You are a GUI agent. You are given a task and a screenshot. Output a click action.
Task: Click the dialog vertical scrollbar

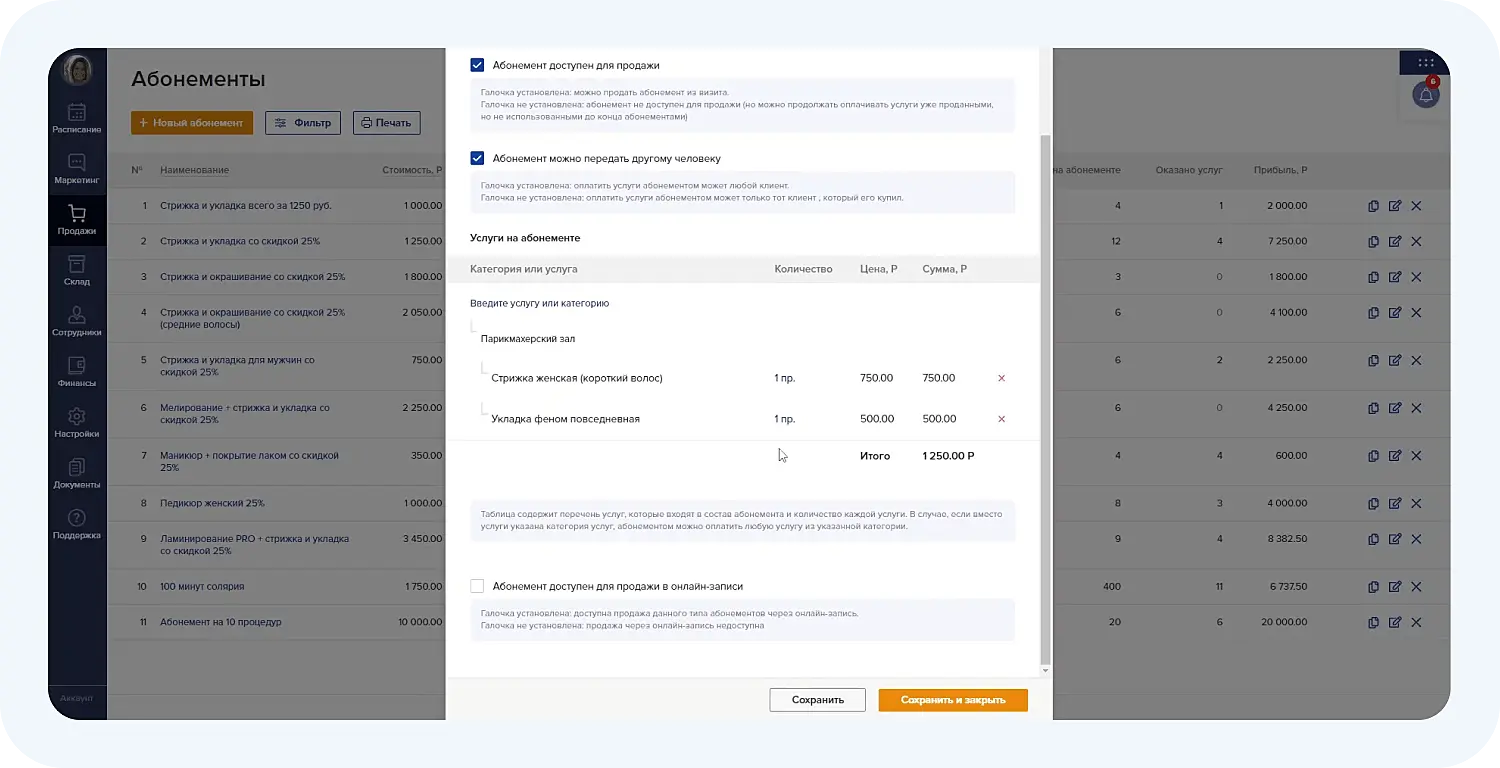click(x=1045, y=400)
